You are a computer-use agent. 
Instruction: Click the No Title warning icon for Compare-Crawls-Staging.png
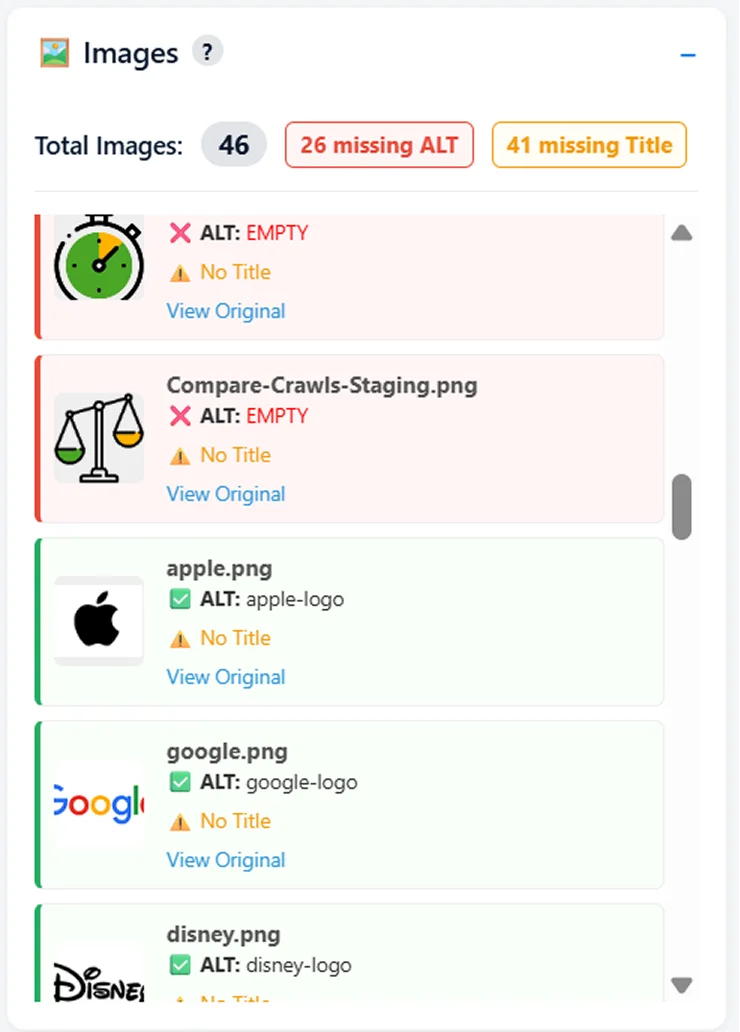point(180,455)
